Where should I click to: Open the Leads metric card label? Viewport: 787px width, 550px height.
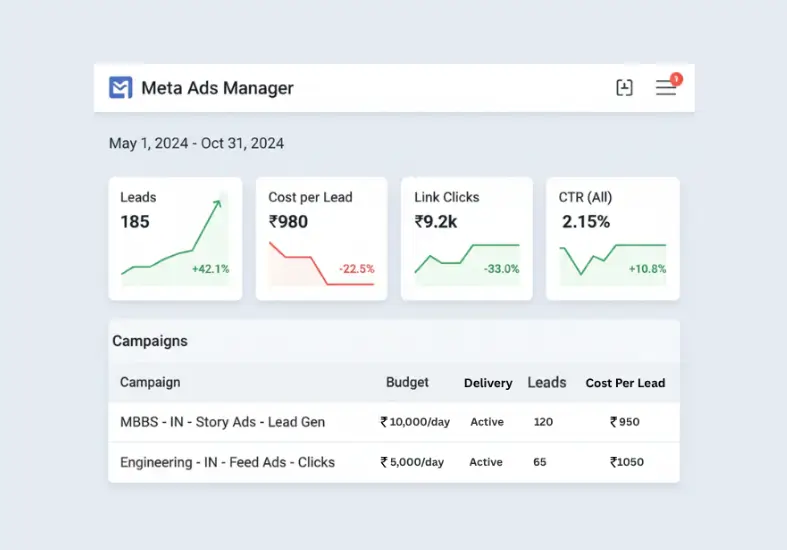point(138,197)
